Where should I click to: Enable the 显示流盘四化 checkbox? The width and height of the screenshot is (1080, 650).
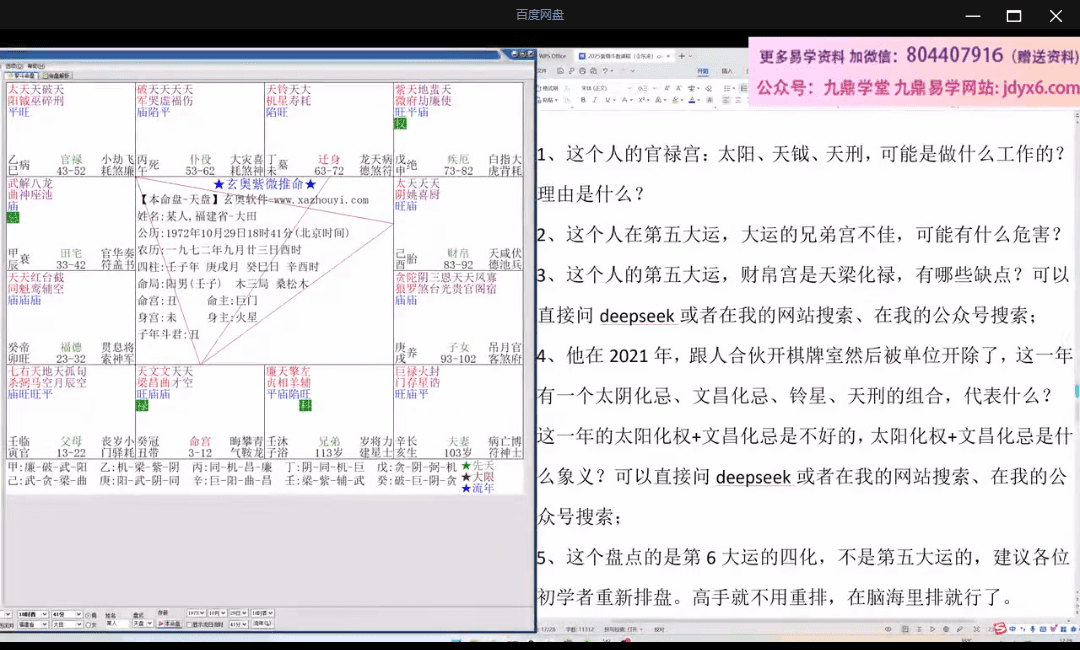point(190,622)
